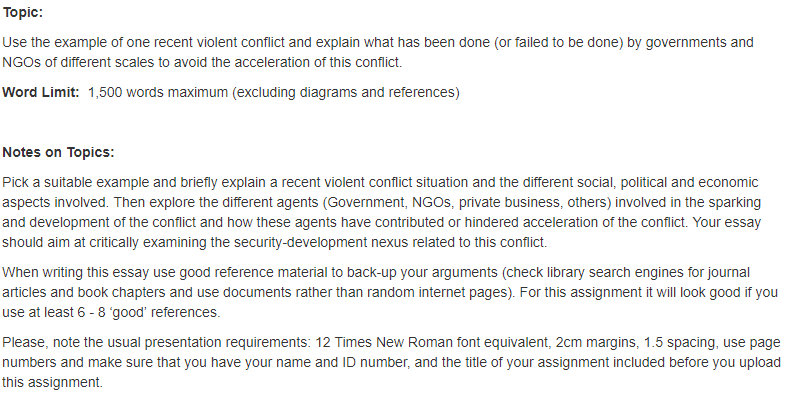Screen dimensions: 795x399
Task: Click the 'Topic:' heading
Action: pos(23,13)
